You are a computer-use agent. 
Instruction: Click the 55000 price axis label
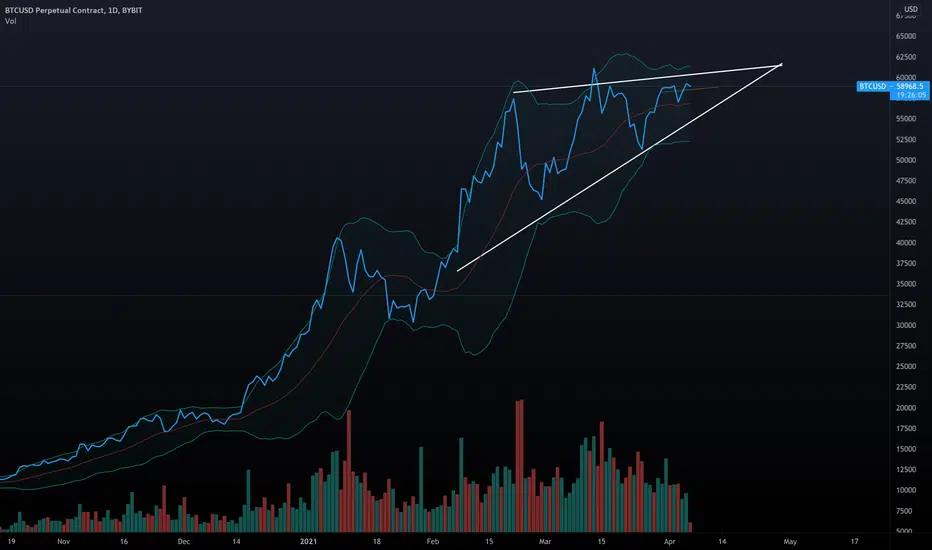[x=906, y=119]
